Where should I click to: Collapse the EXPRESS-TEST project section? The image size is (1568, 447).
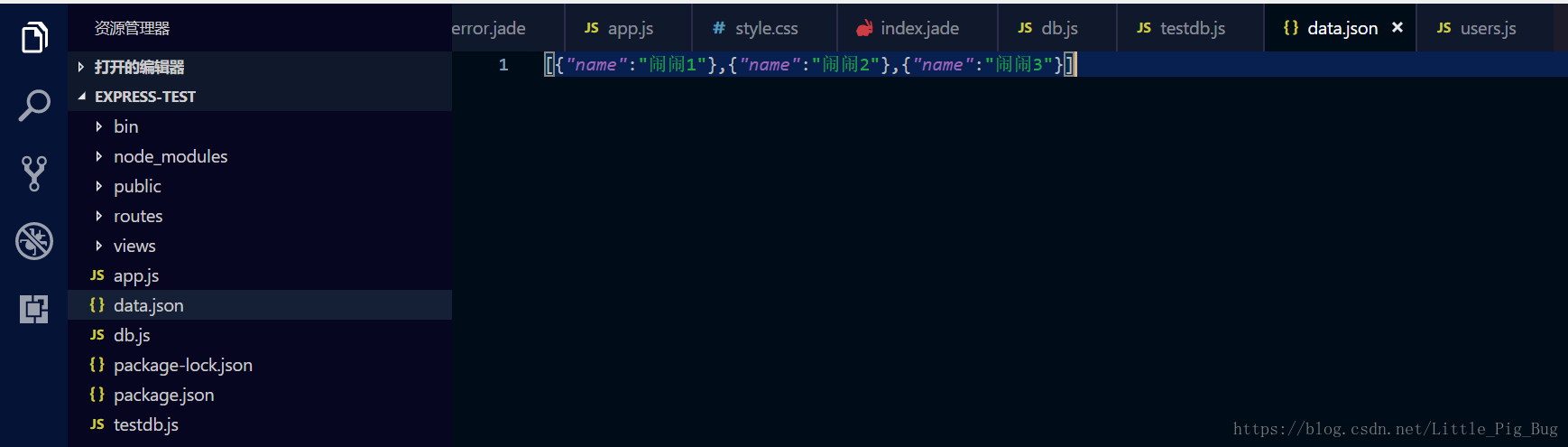260,97
